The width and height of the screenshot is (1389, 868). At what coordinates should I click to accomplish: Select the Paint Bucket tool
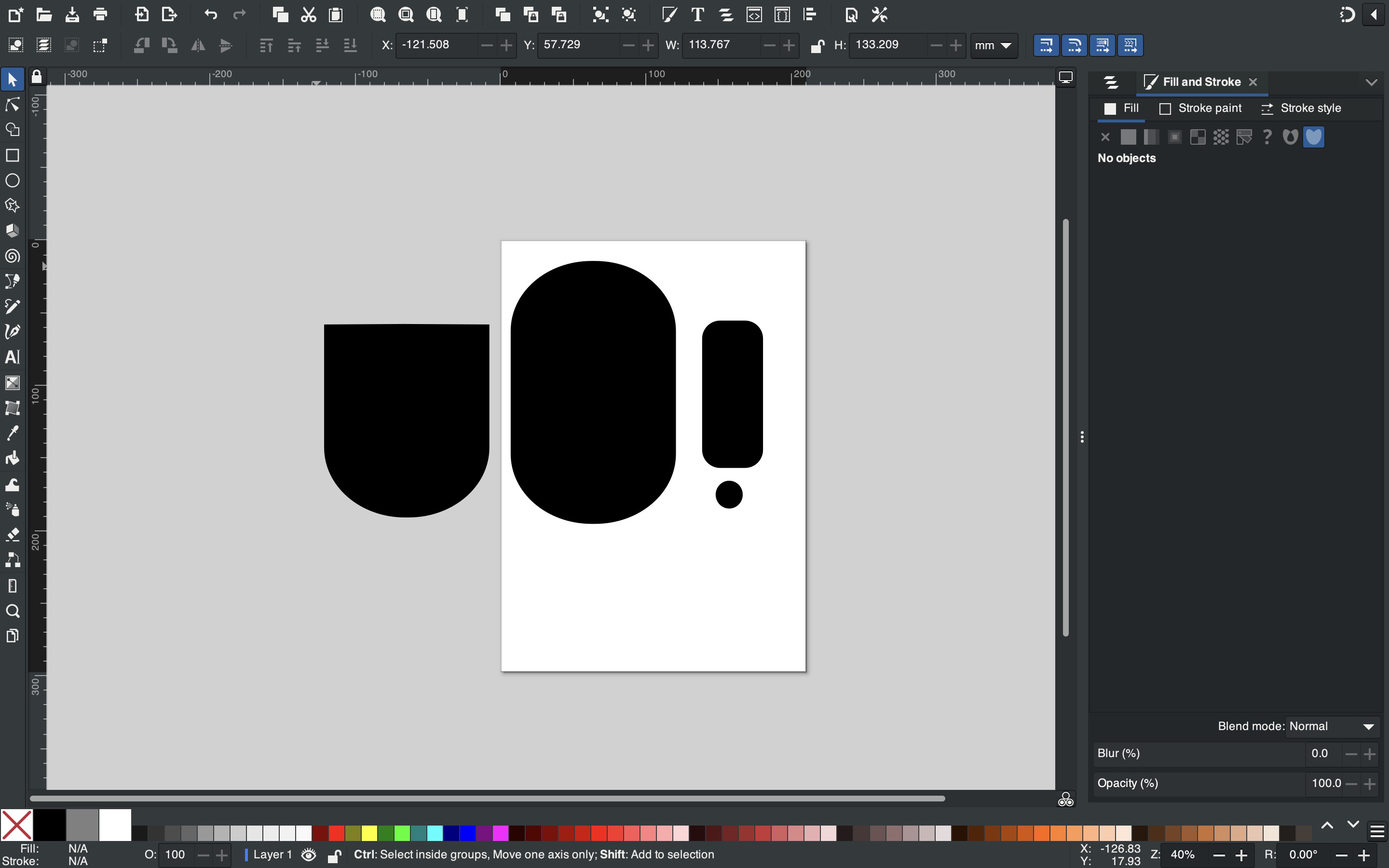click(x=12, y=458)
